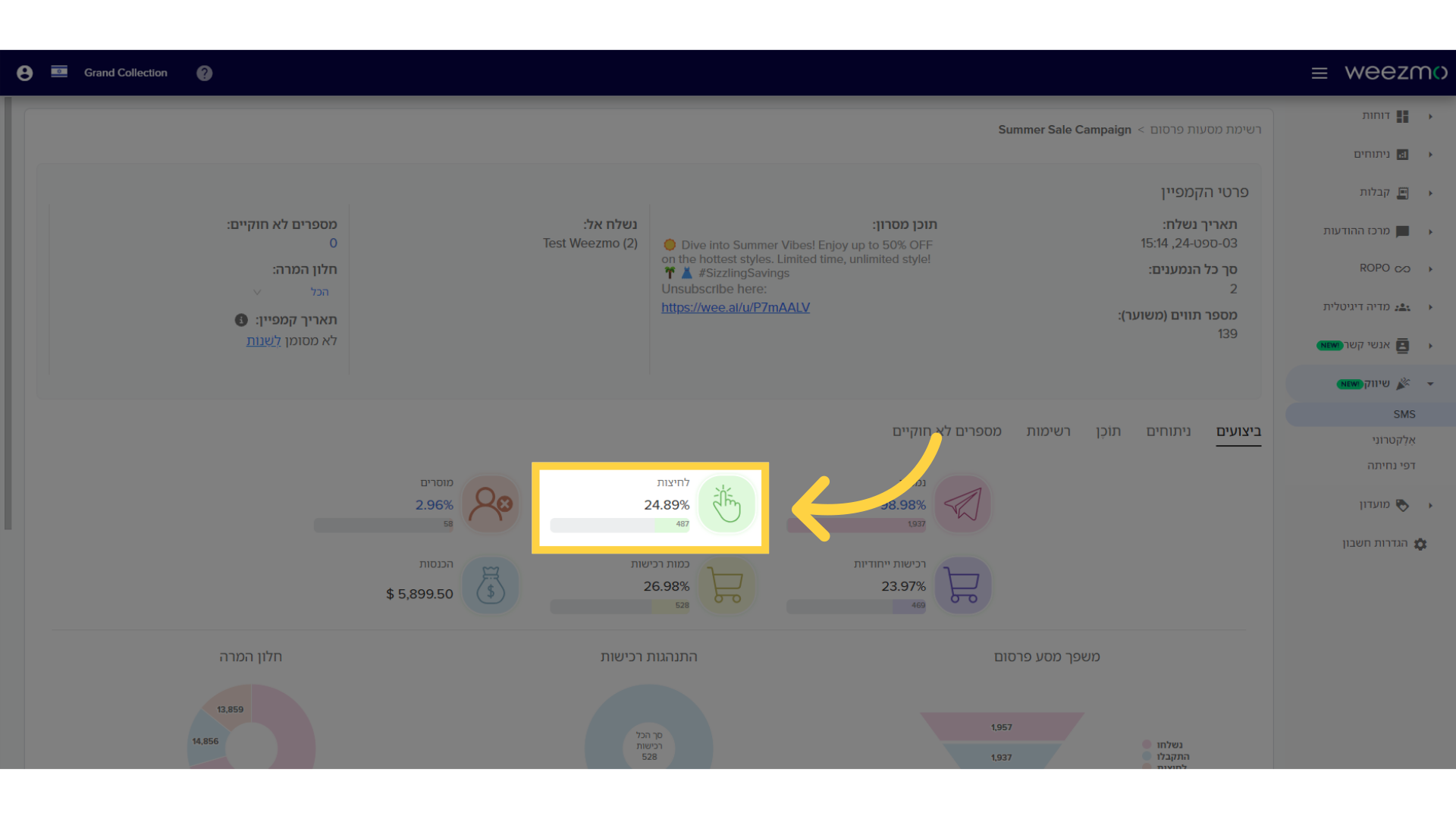Click the נשלחו funnel legend entry
This screenshot has height=819, width=1456.
pyautogui.click(x=1163, y=745)
